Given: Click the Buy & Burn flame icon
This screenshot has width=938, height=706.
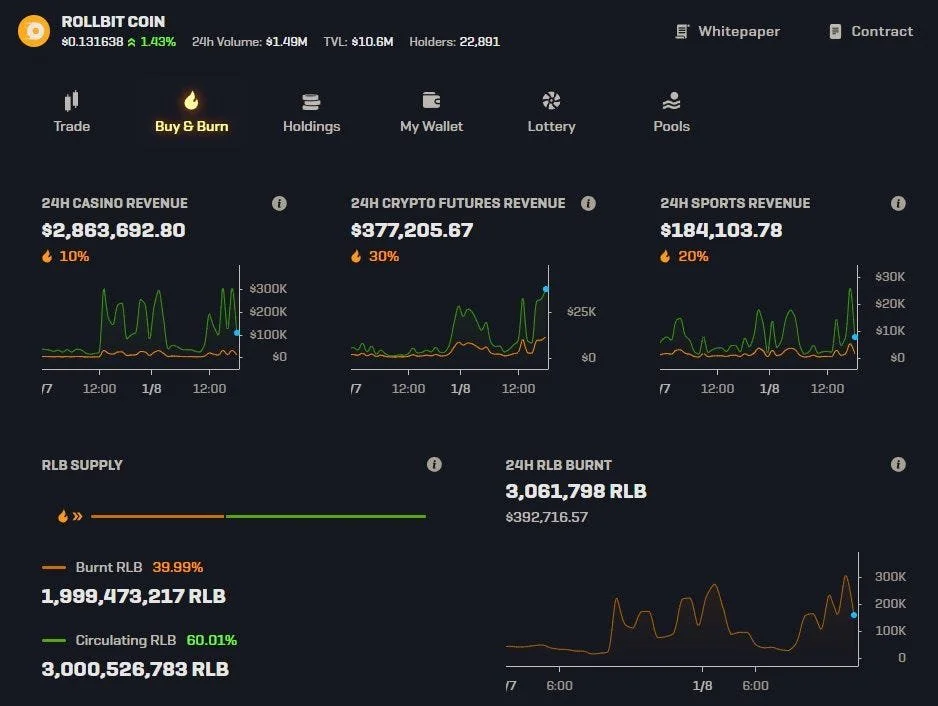Looking at the screenshot, I should [191, 101].
